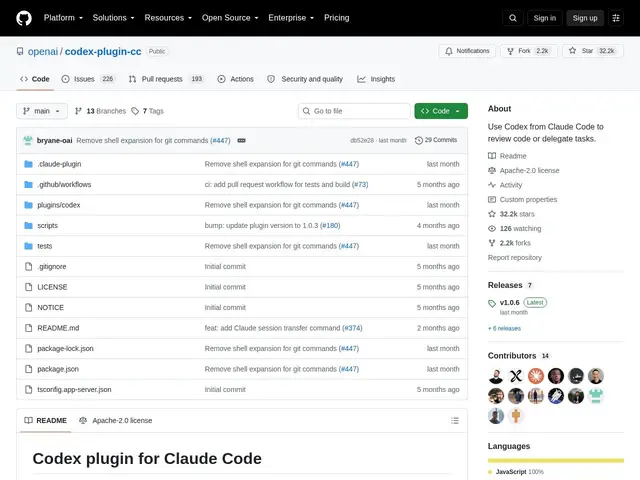The height and width of the screenshot is (480, 640).
Task: Expand the Open Source menu
Action: click(x=230, y=18)
